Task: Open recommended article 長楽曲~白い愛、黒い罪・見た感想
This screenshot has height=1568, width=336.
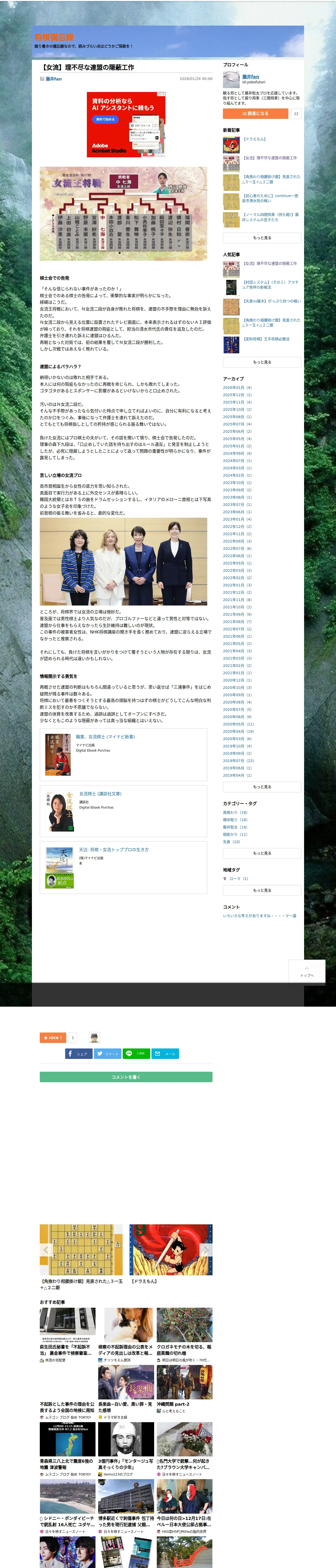Action: pyautogui.click(x=126, y=1407)
